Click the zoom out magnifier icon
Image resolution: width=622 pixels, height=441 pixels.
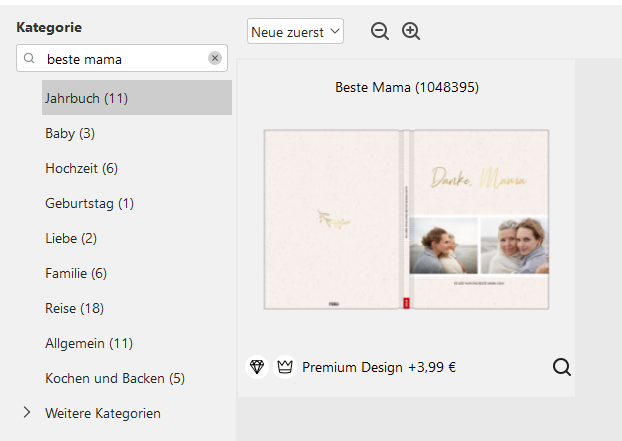click(380, 31)
